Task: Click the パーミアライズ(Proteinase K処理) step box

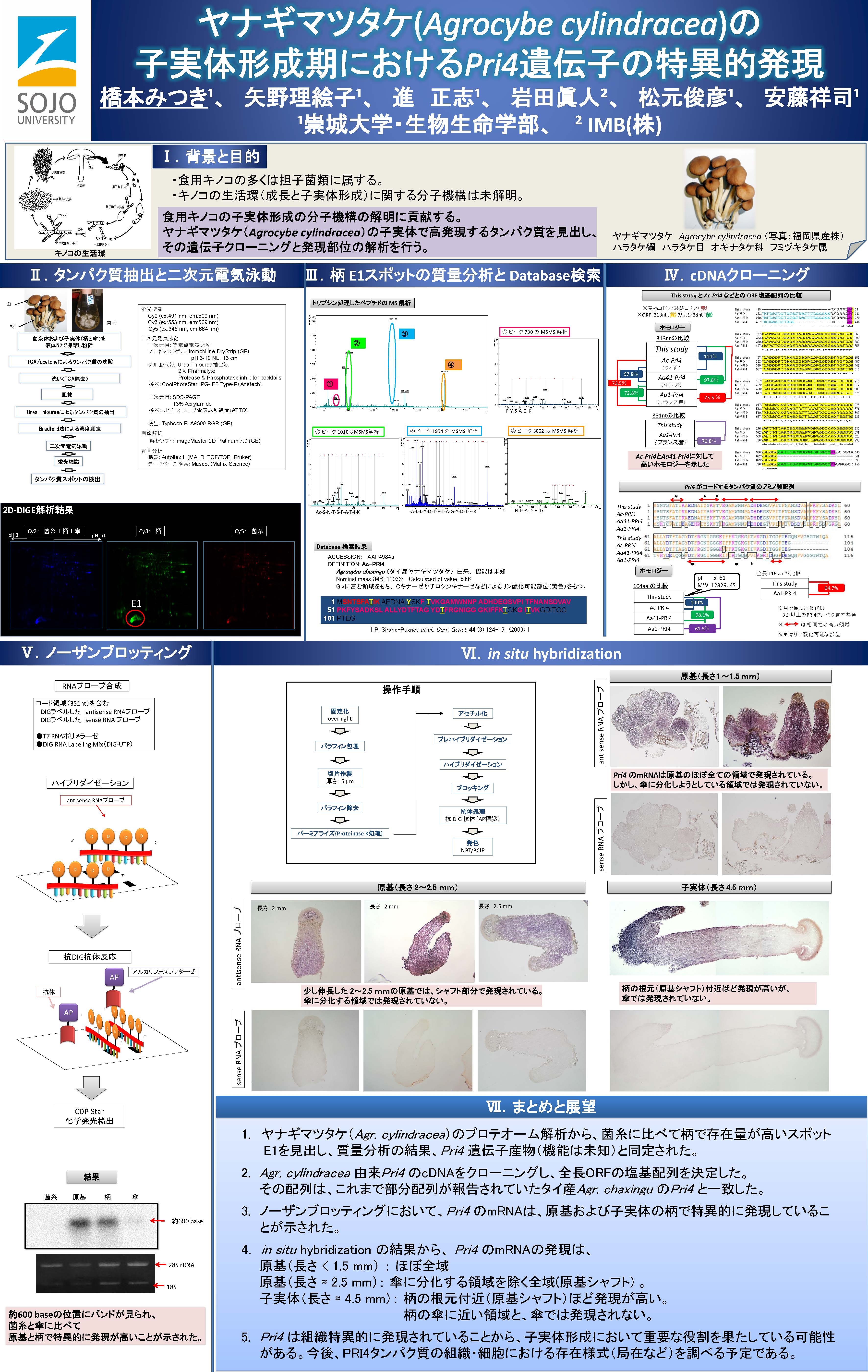Action: click(x=340, y=833)
